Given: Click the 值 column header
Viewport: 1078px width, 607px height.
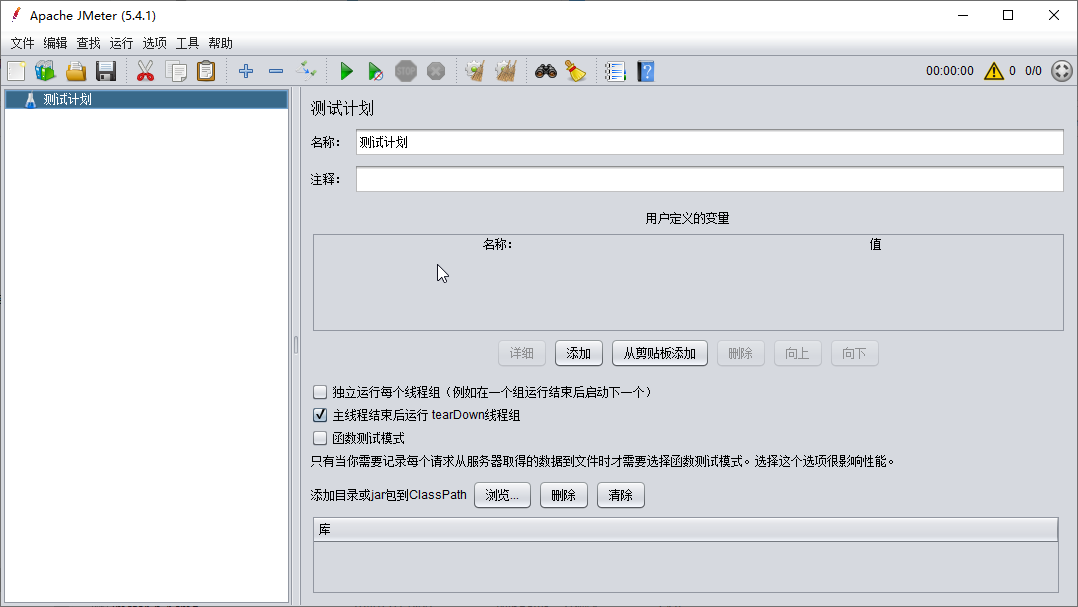Looking at the screenshot, I should point(875,245).
